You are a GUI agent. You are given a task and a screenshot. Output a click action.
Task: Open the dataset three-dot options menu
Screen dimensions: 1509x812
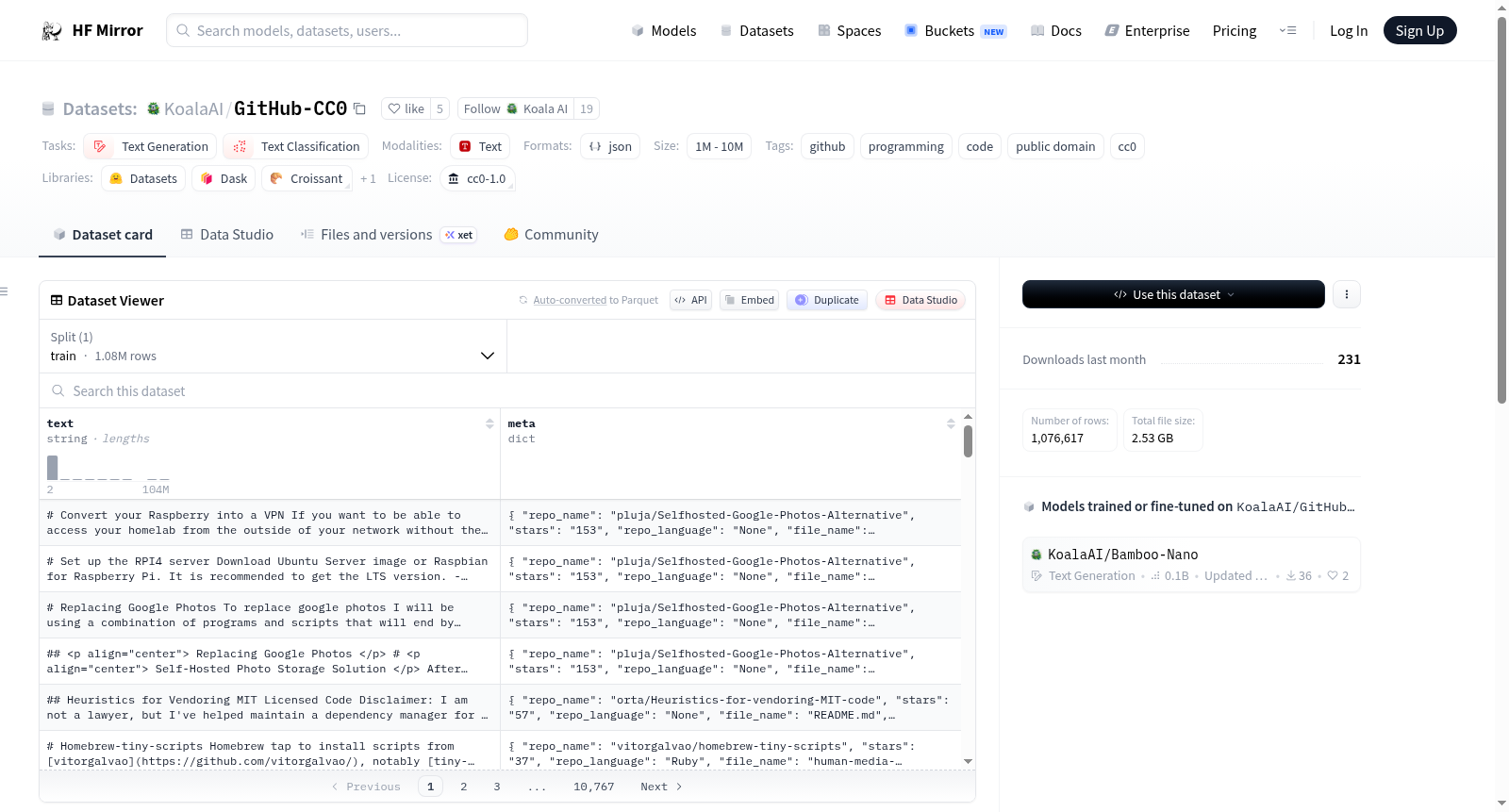(x=1346, y=294)
